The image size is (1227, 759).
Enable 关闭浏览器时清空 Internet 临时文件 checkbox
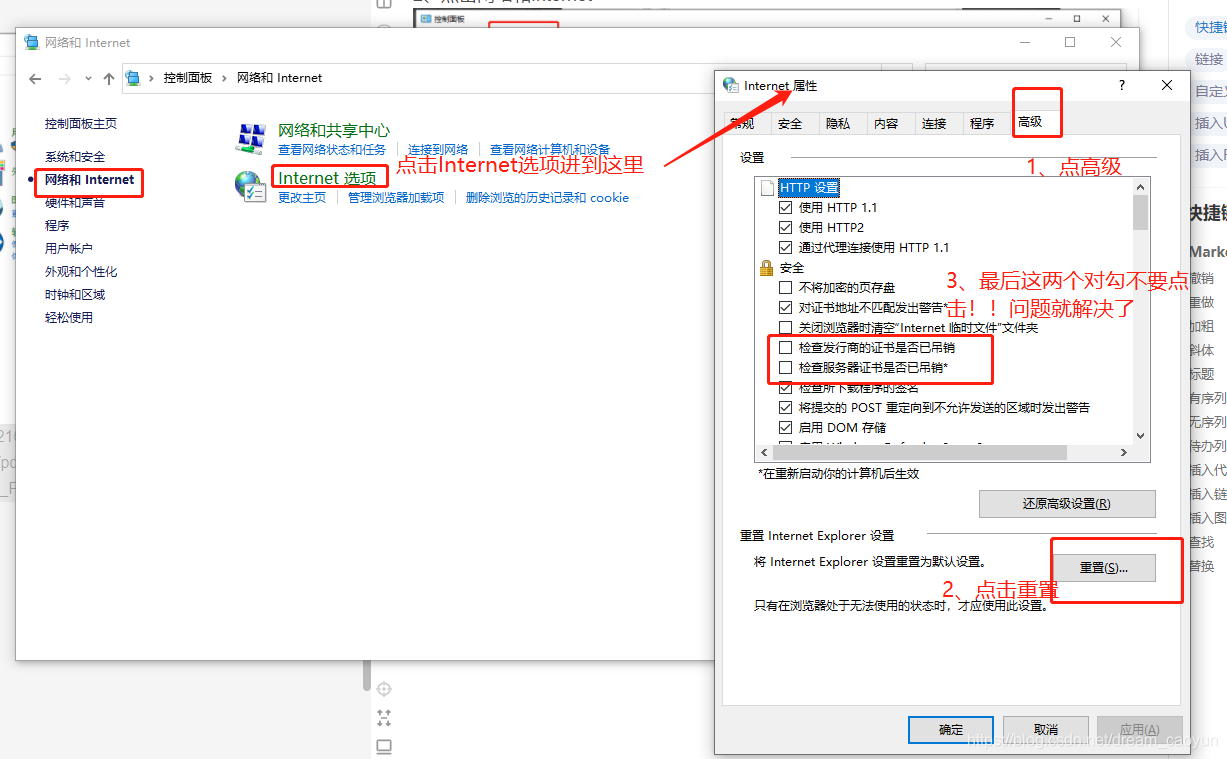click(785, 328)
